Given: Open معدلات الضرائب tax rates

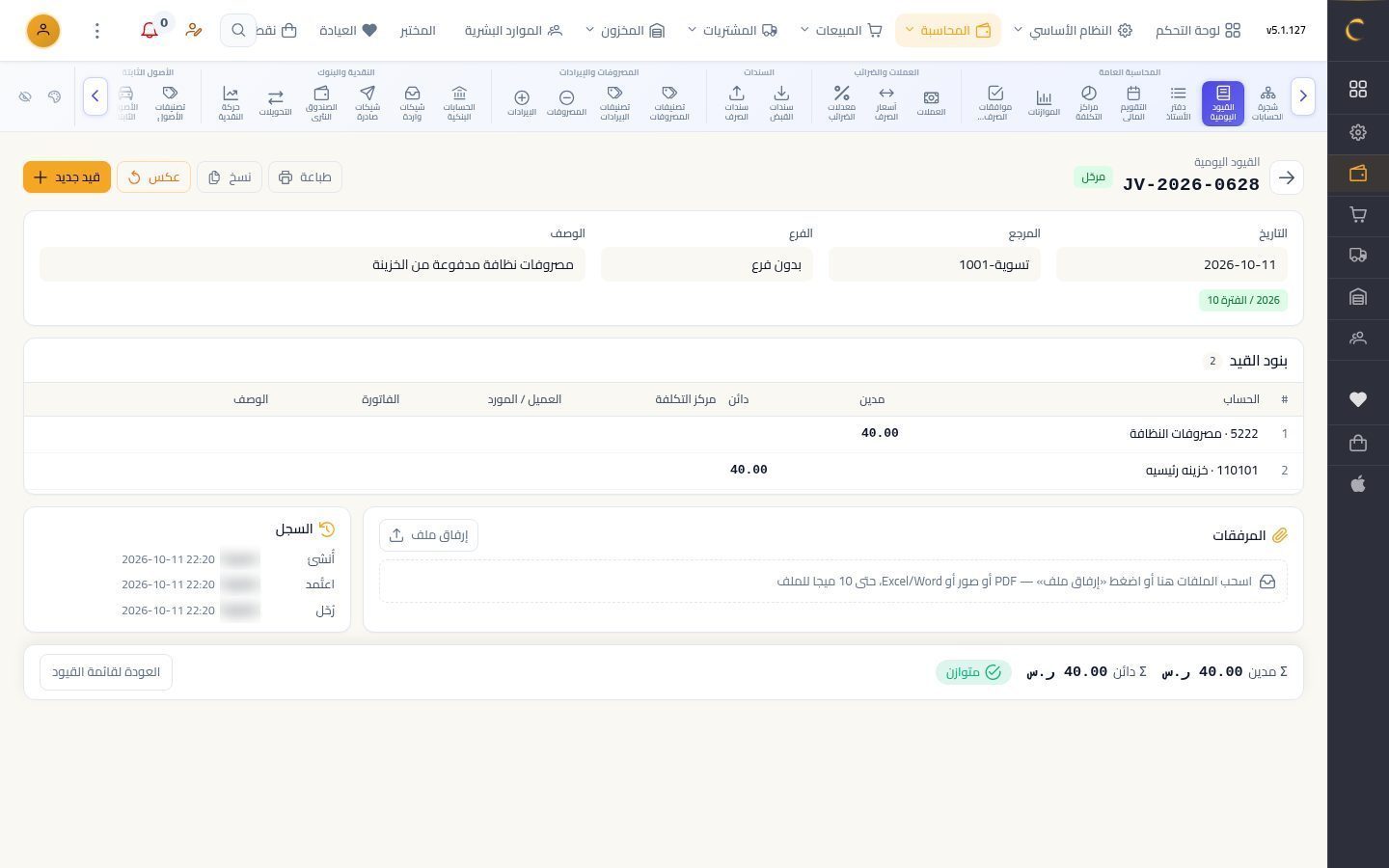Looking at the screenshot, I should tap(841, 103).
